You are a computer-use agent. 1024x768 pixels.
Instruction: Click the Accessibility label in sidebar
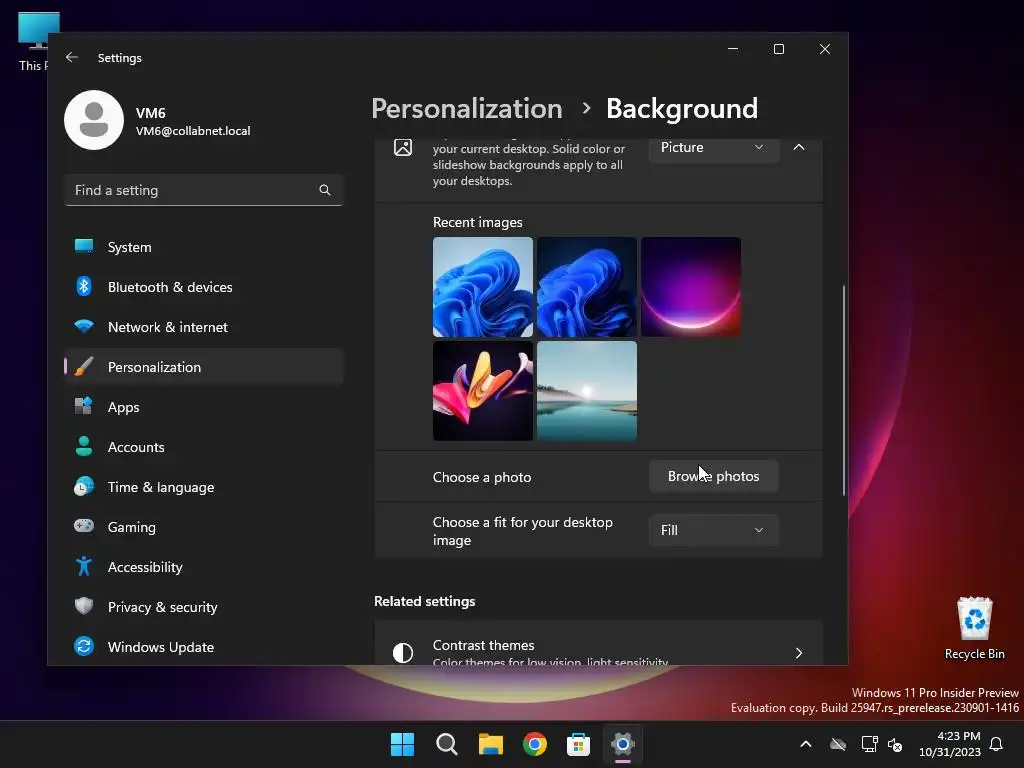[x=145, y=567]
